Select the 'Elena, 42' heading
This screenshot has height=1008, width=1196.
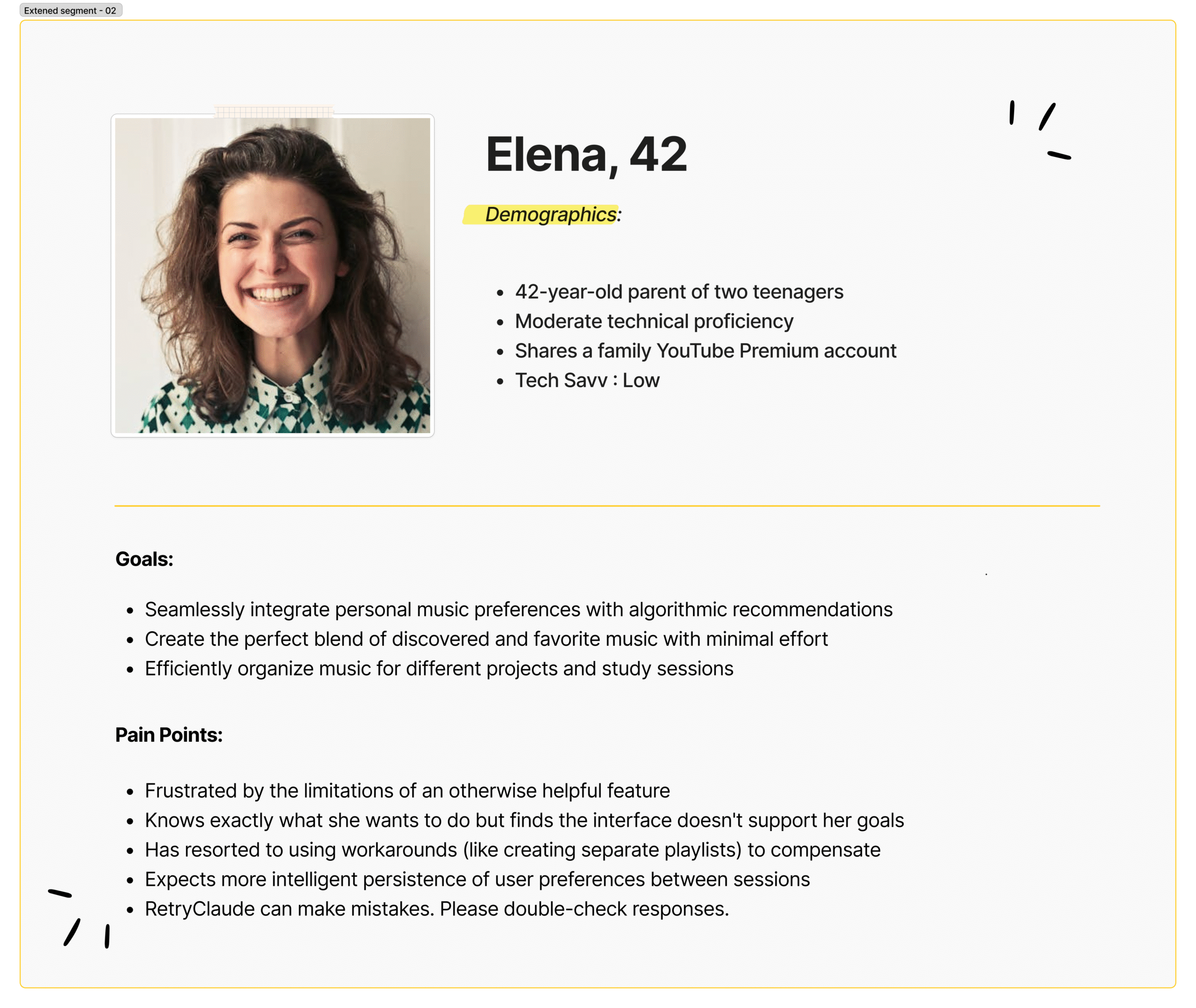[586, 154]
